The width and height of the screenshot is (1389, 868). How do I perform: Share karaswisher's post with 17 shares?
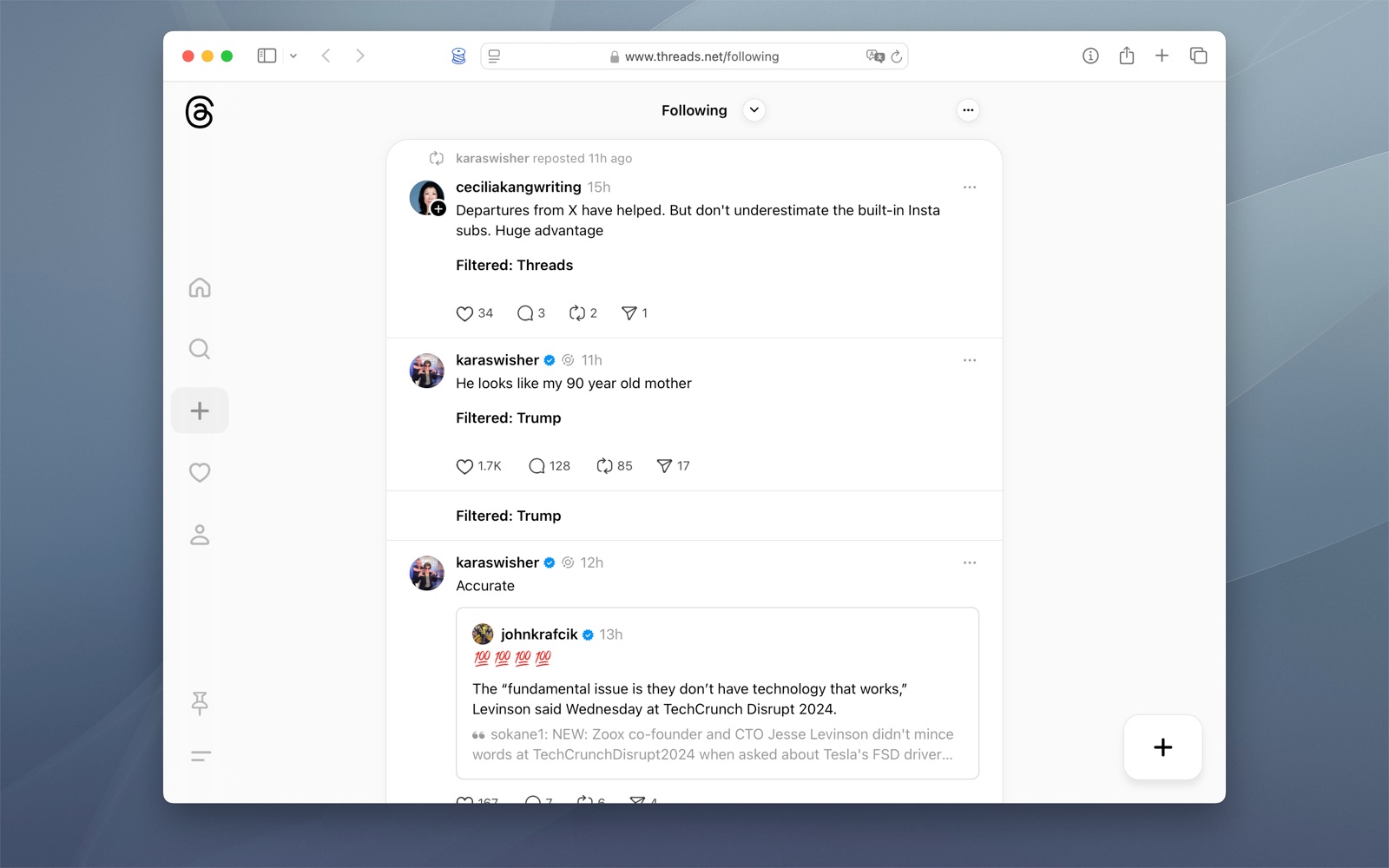(674, 466)
